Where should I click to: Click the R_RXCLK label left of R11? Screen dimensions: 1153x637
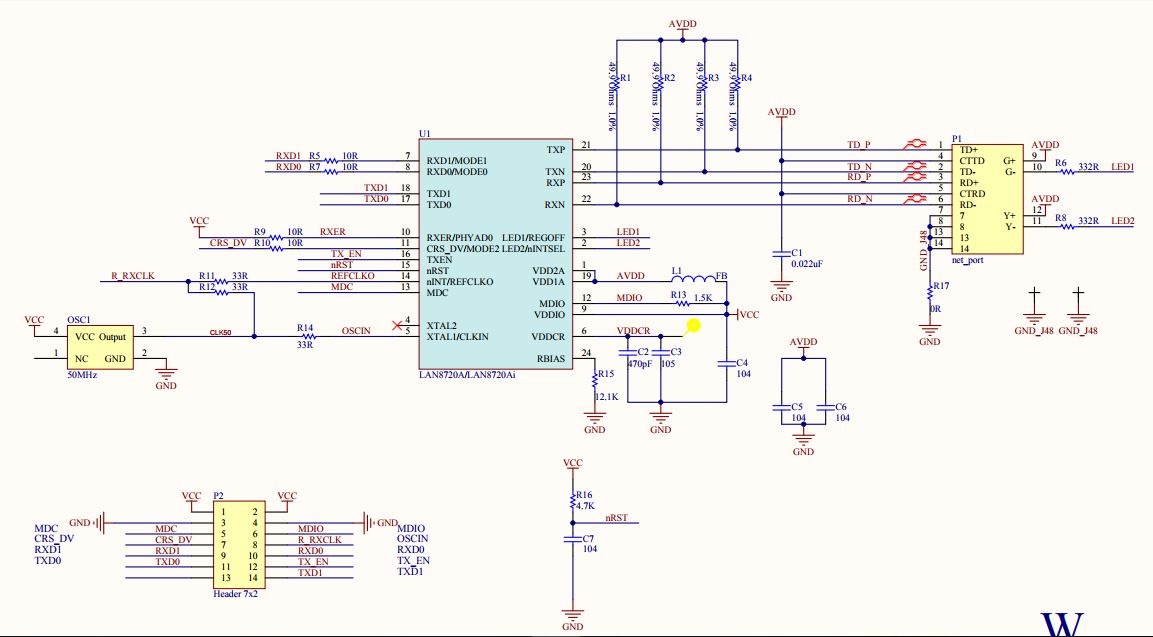133,276
